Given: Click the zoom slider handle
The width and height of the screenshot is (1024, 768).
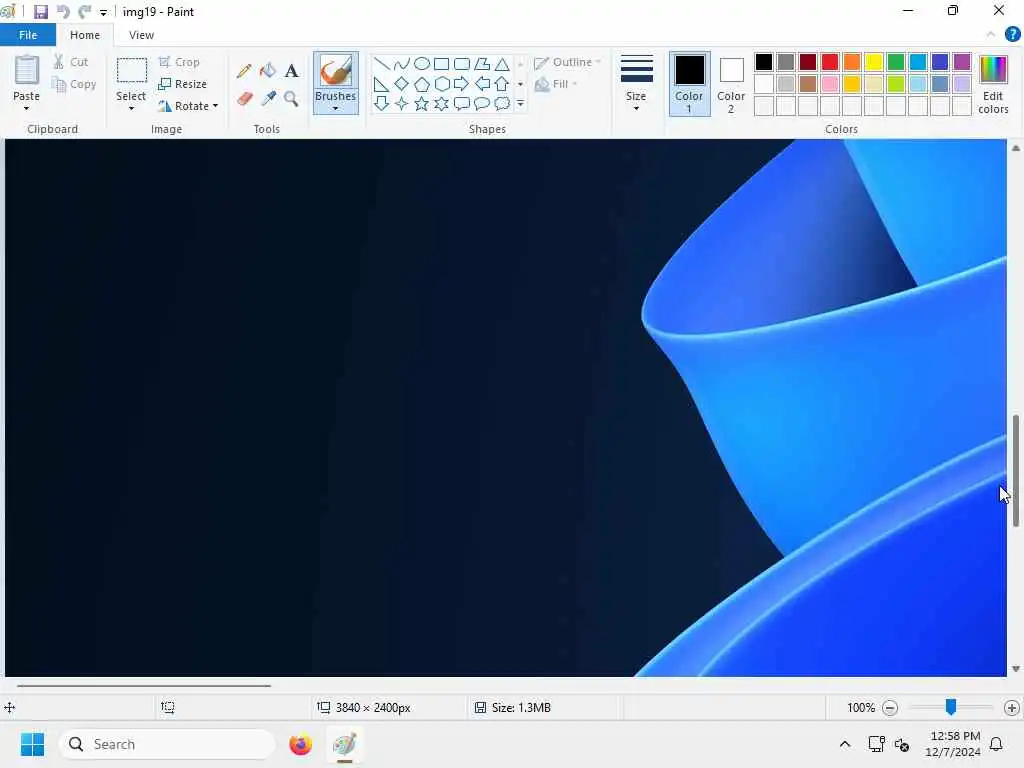Looking at the screenshot, I should point(951,707).
